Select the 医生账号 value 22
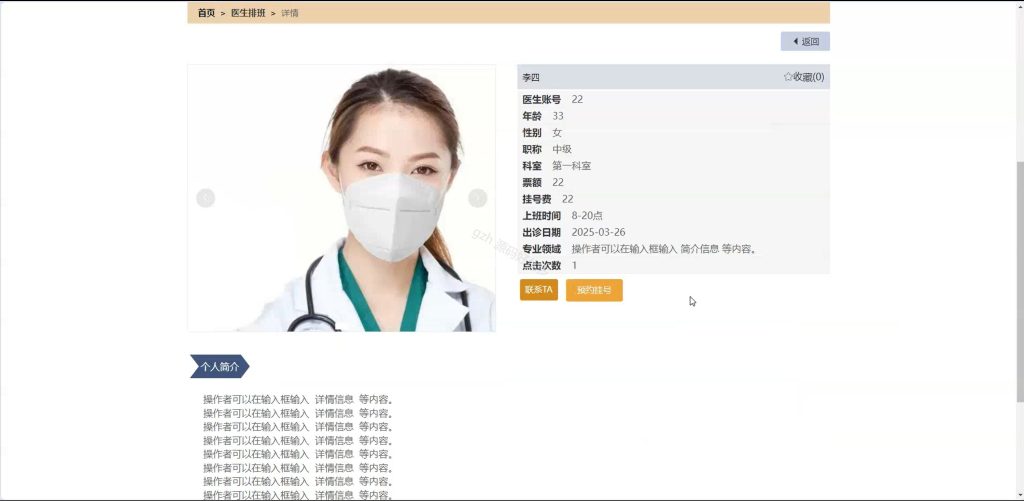This screenshot has height=501, width=1024. [x=577, y=99]
